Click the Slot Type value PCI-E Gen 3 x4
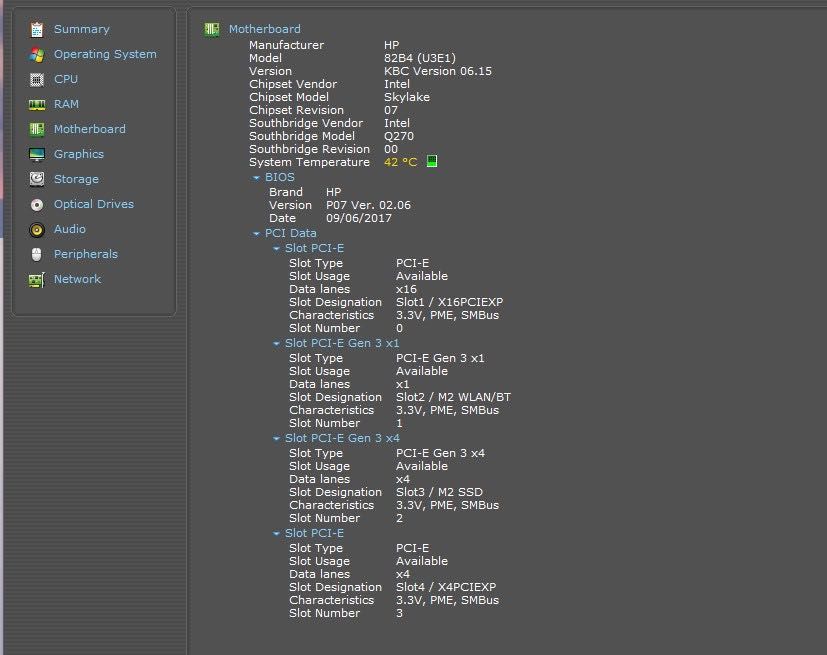This screenshot has width=827, height=655. coord(440,453)
